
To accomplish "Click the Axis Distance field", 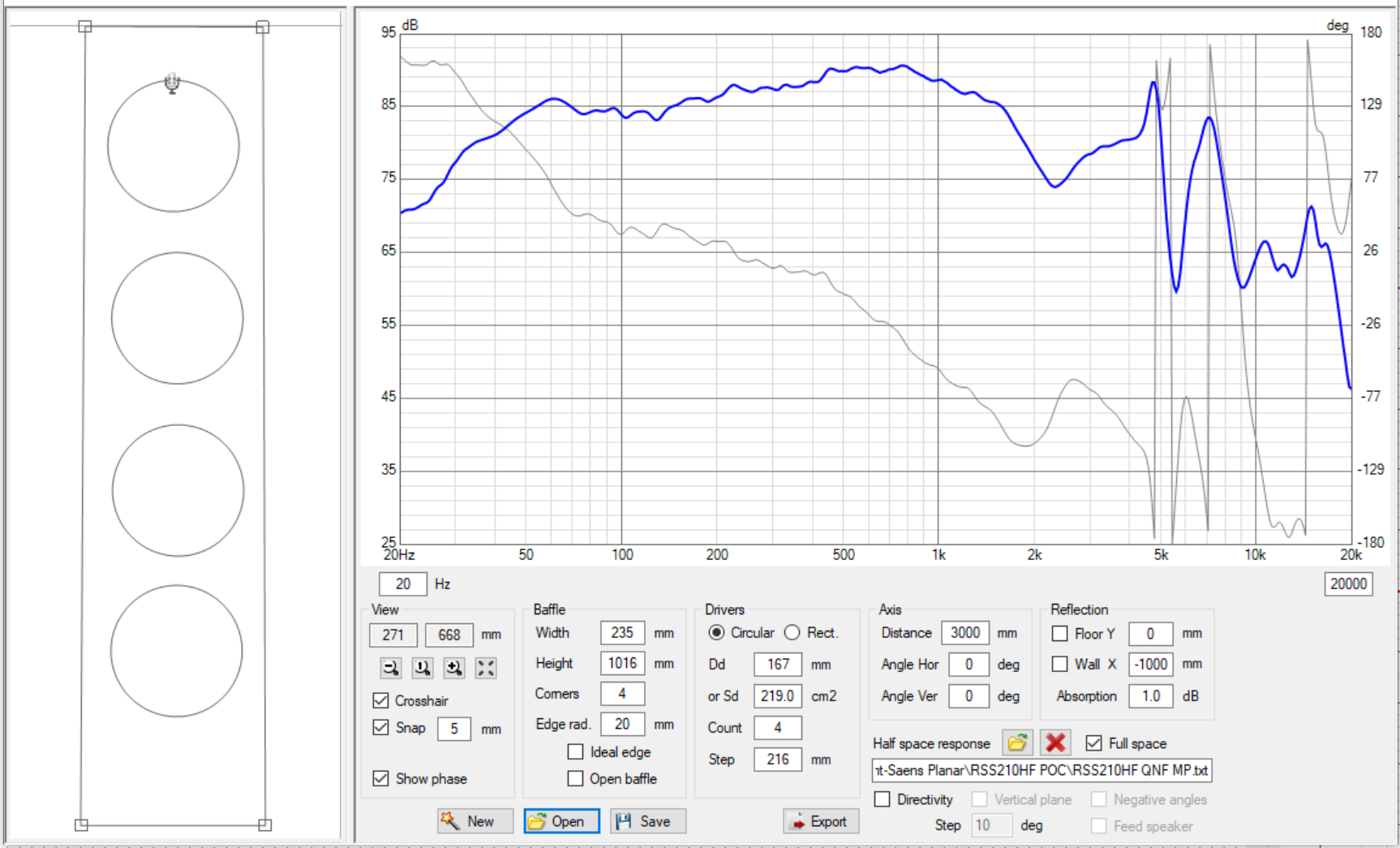I will 965,633.
